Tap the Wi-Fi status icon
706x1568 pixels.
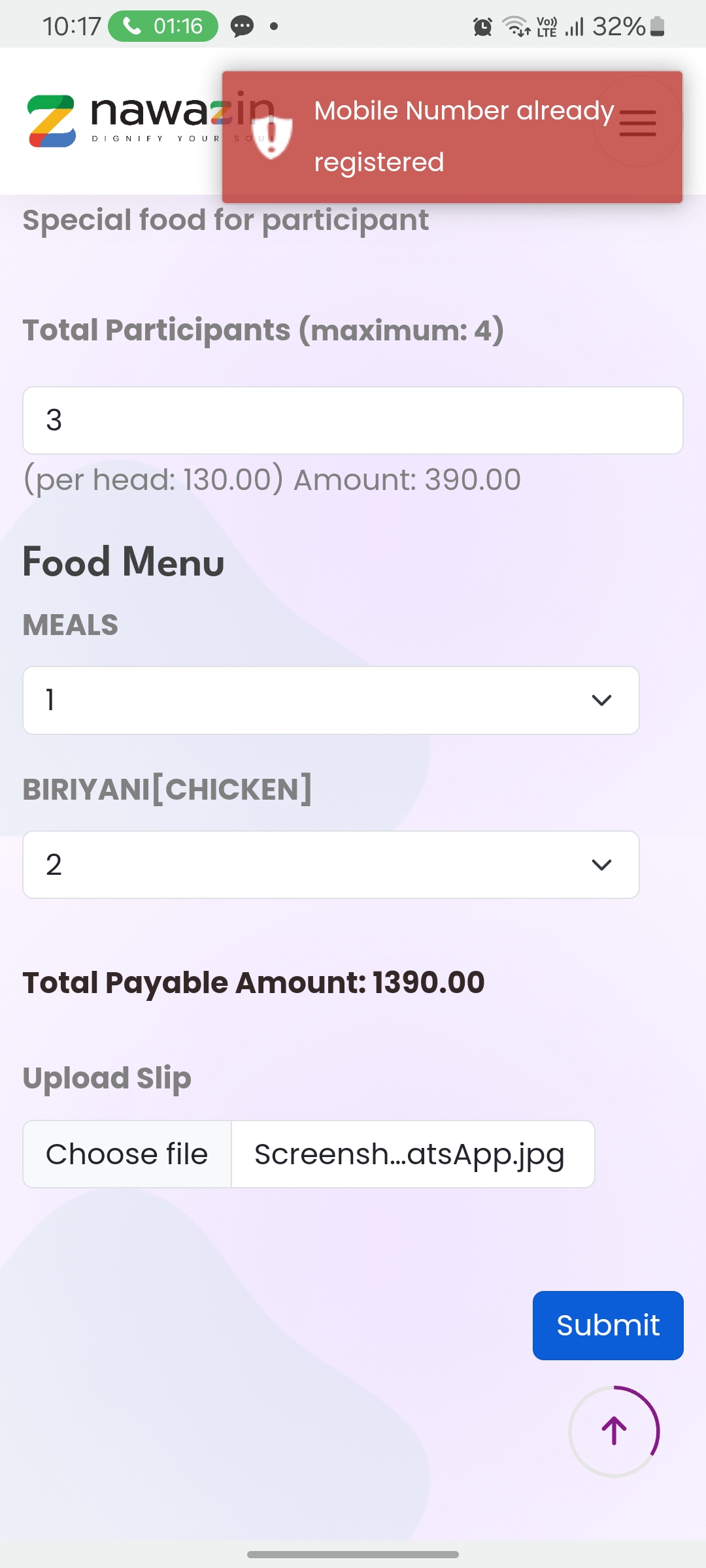516,27
